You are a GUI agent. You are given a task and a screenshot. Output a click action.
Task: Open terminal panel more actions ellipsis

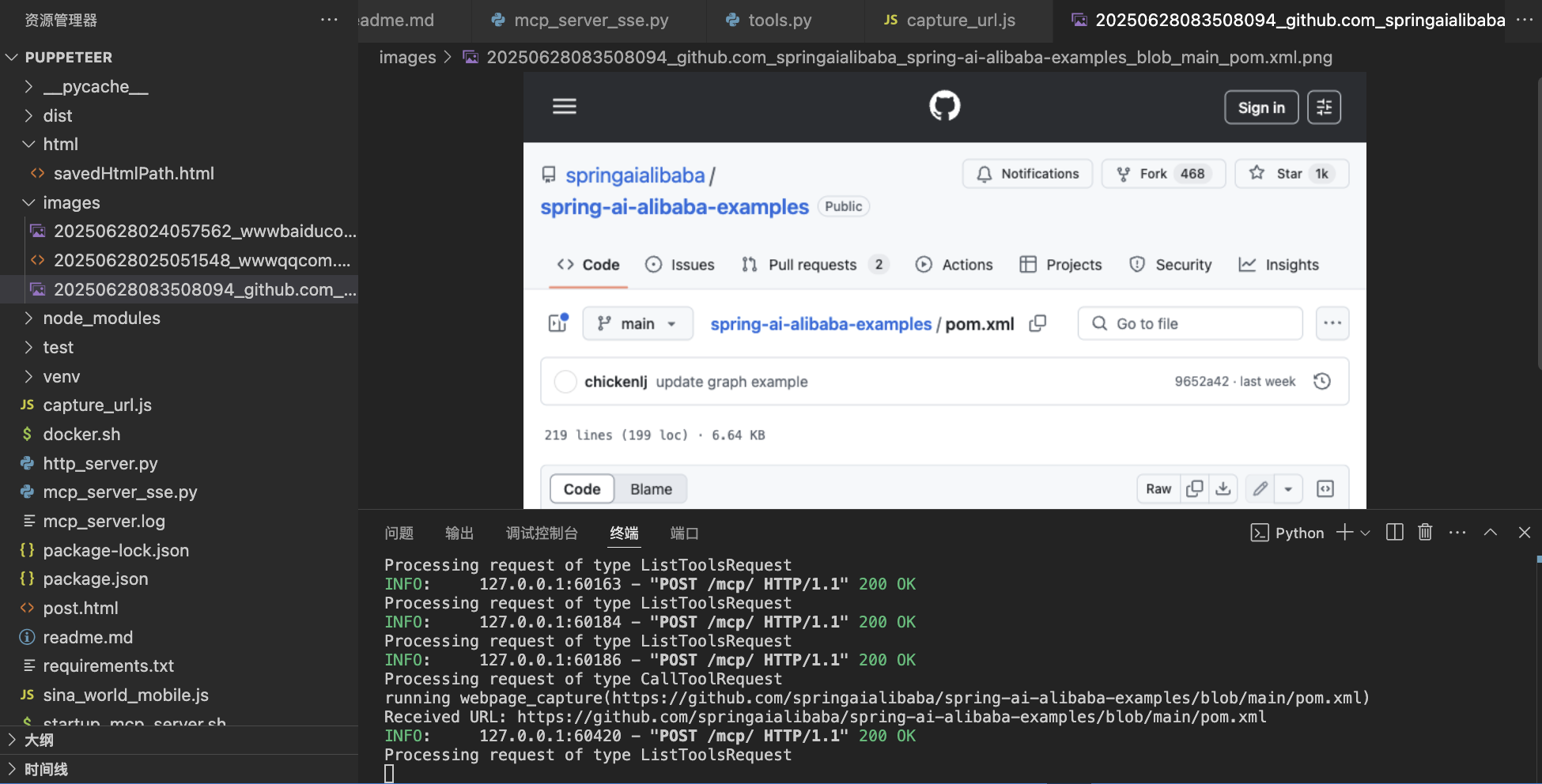(1457, 533)
